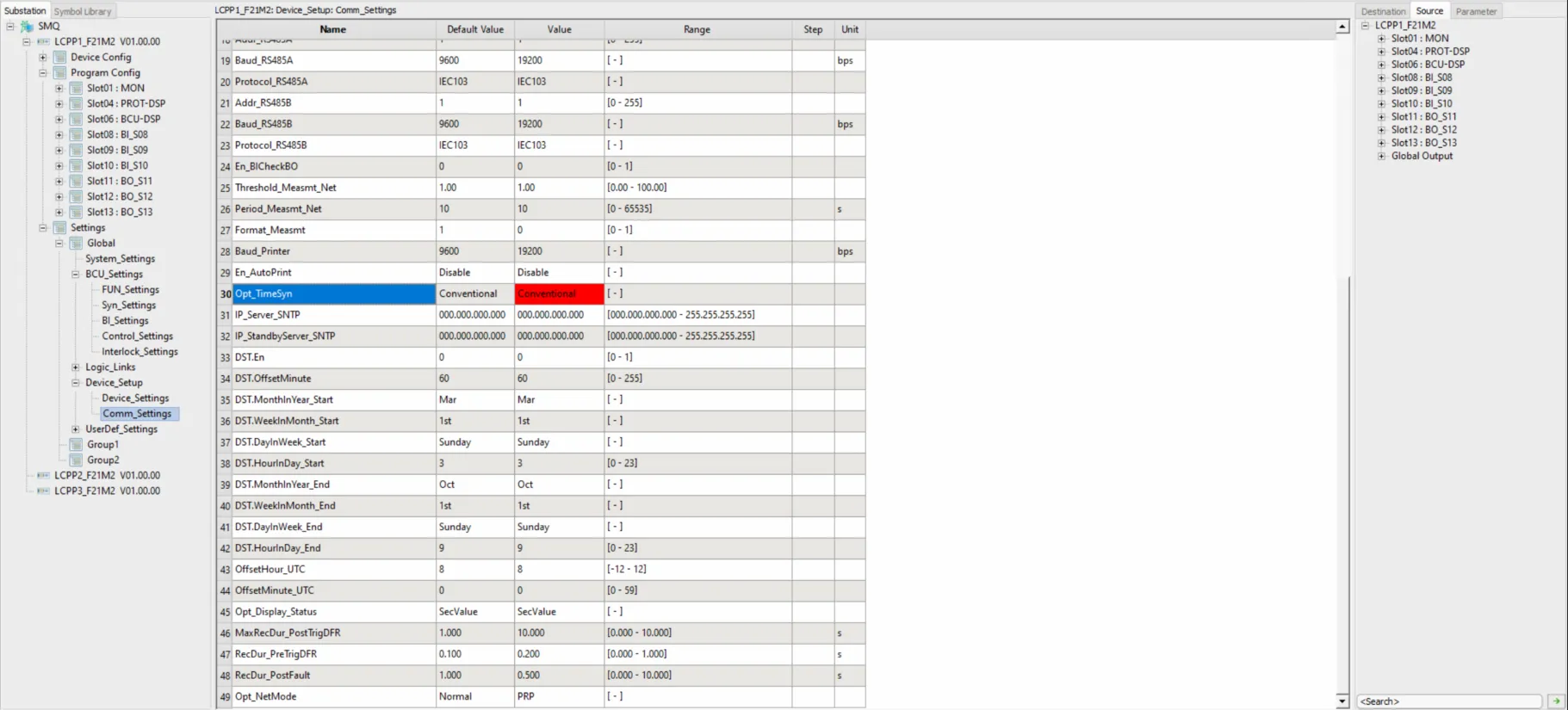Click the Value cell PRP for Opt_NetMode
The width and height of the screenshot is (1568, 710).
(x=559, y=696)
